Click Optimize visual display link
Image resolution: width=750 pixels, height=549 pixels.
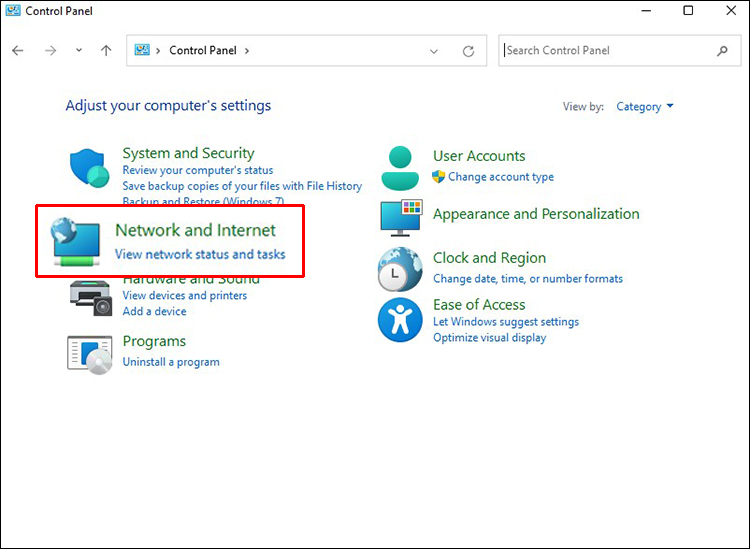[489, 338]
